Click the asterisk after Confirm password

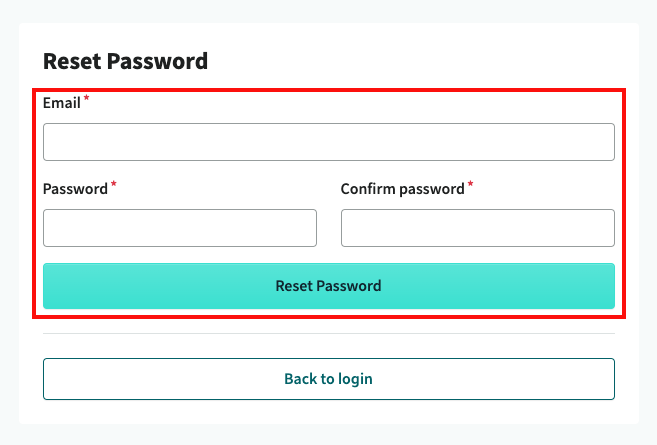click(470, 185)
